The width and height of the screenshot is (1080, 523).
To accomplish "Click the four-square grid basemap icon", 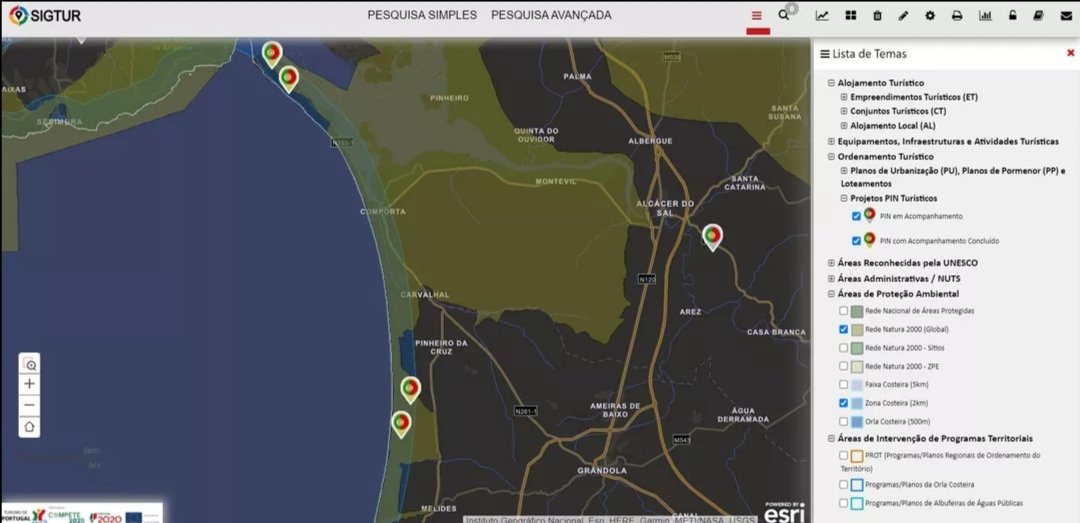I will (x=851, y=16).
